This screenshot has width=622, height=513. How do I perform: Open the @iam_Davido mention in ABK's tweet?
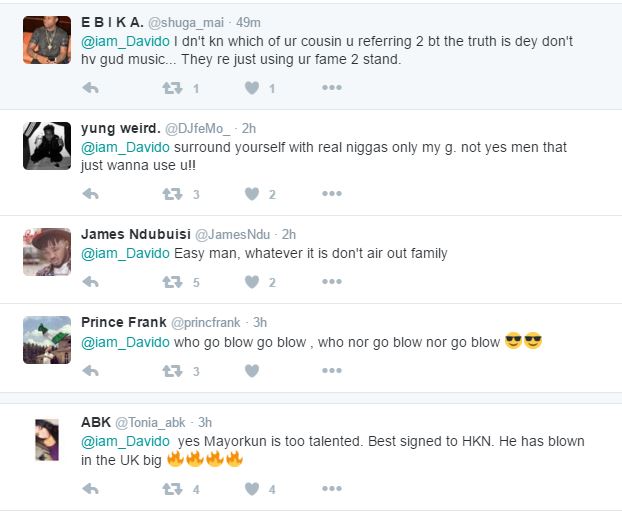(123, 441)
